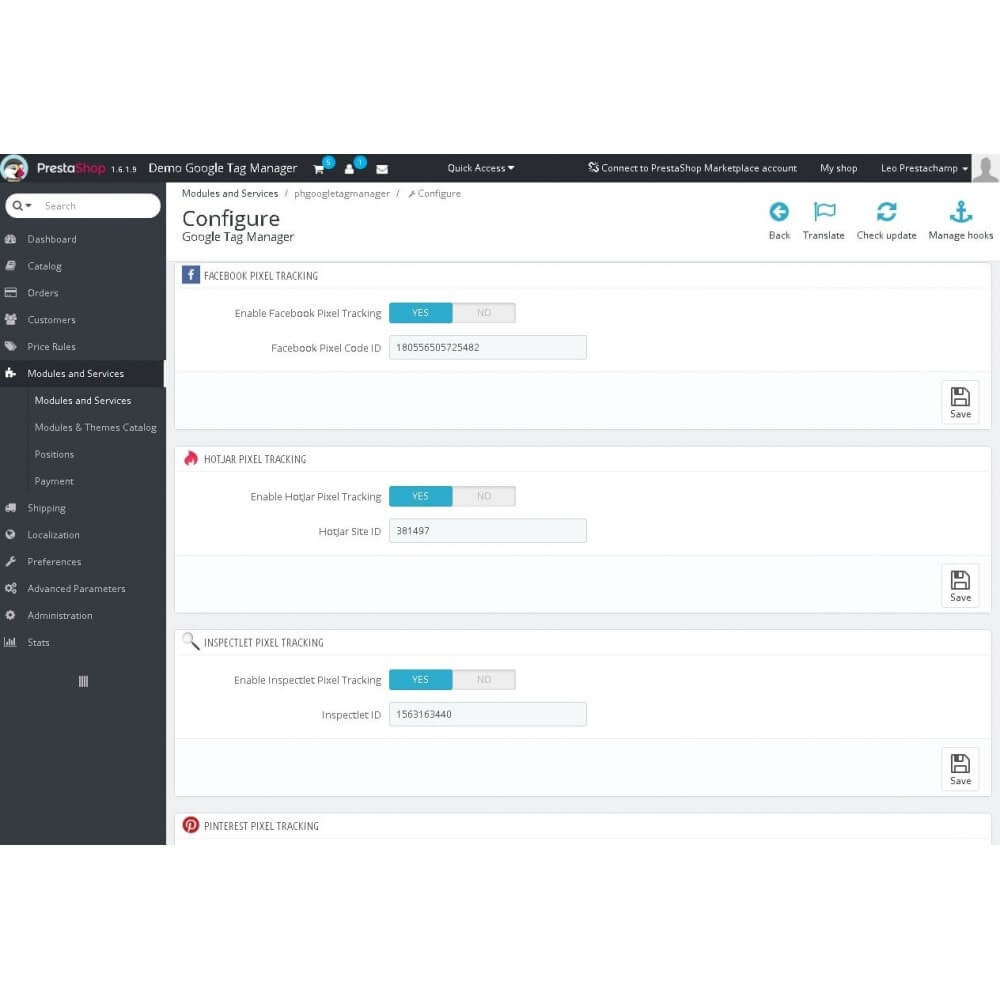Save the Facebook Pixel Tracking settings
Image resolution: width=1000 pixels, height=1000 pixels.
pyautogui.click(x=960, y=402)
